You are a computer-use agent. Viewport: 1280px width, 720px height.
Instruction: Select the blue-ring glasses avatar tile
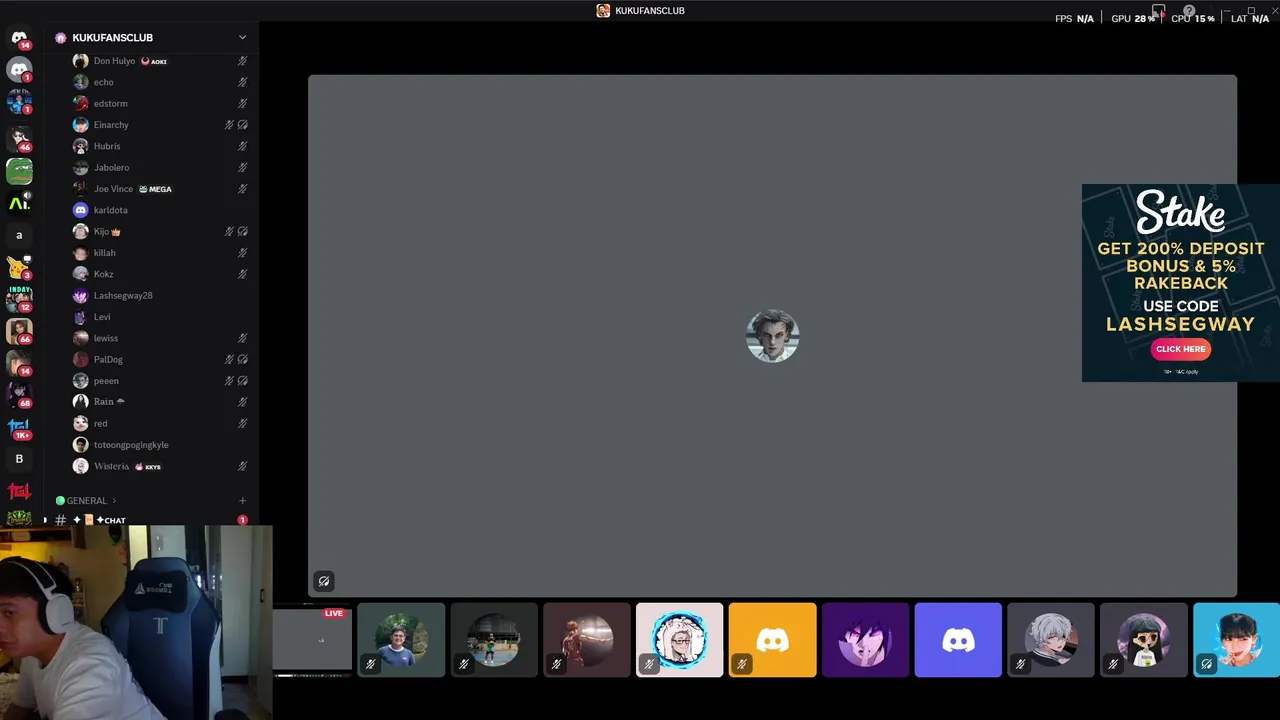pos(679,640)
